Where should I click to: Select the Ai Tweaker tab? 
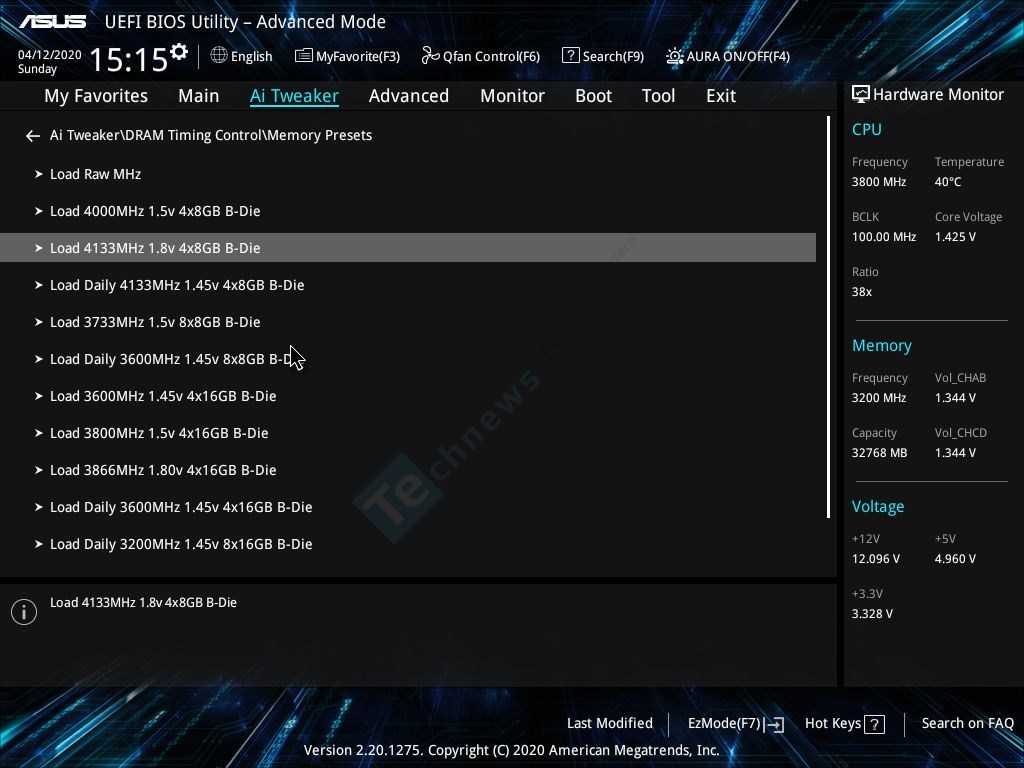click(294, 96)
